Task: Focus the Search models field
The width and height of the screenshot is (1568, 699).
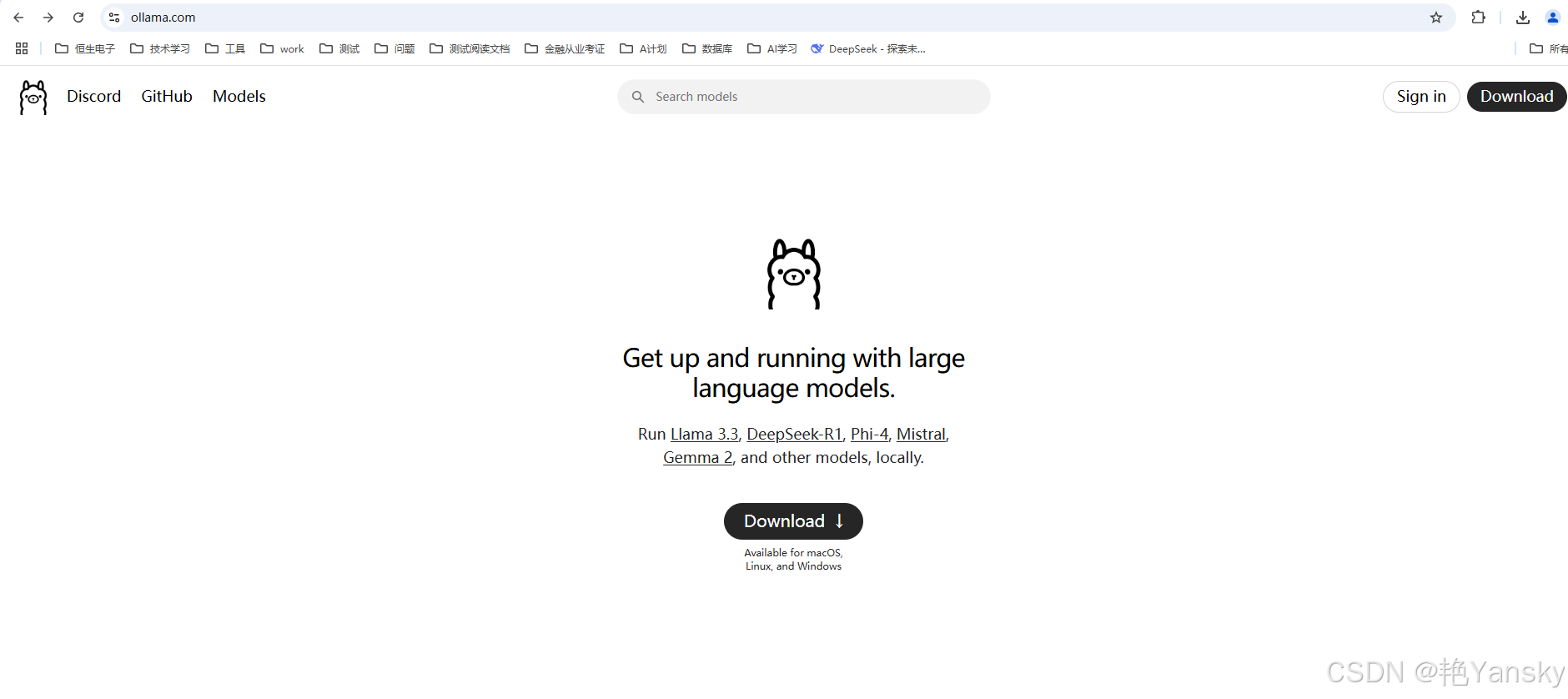Action: tap(804, 97)
